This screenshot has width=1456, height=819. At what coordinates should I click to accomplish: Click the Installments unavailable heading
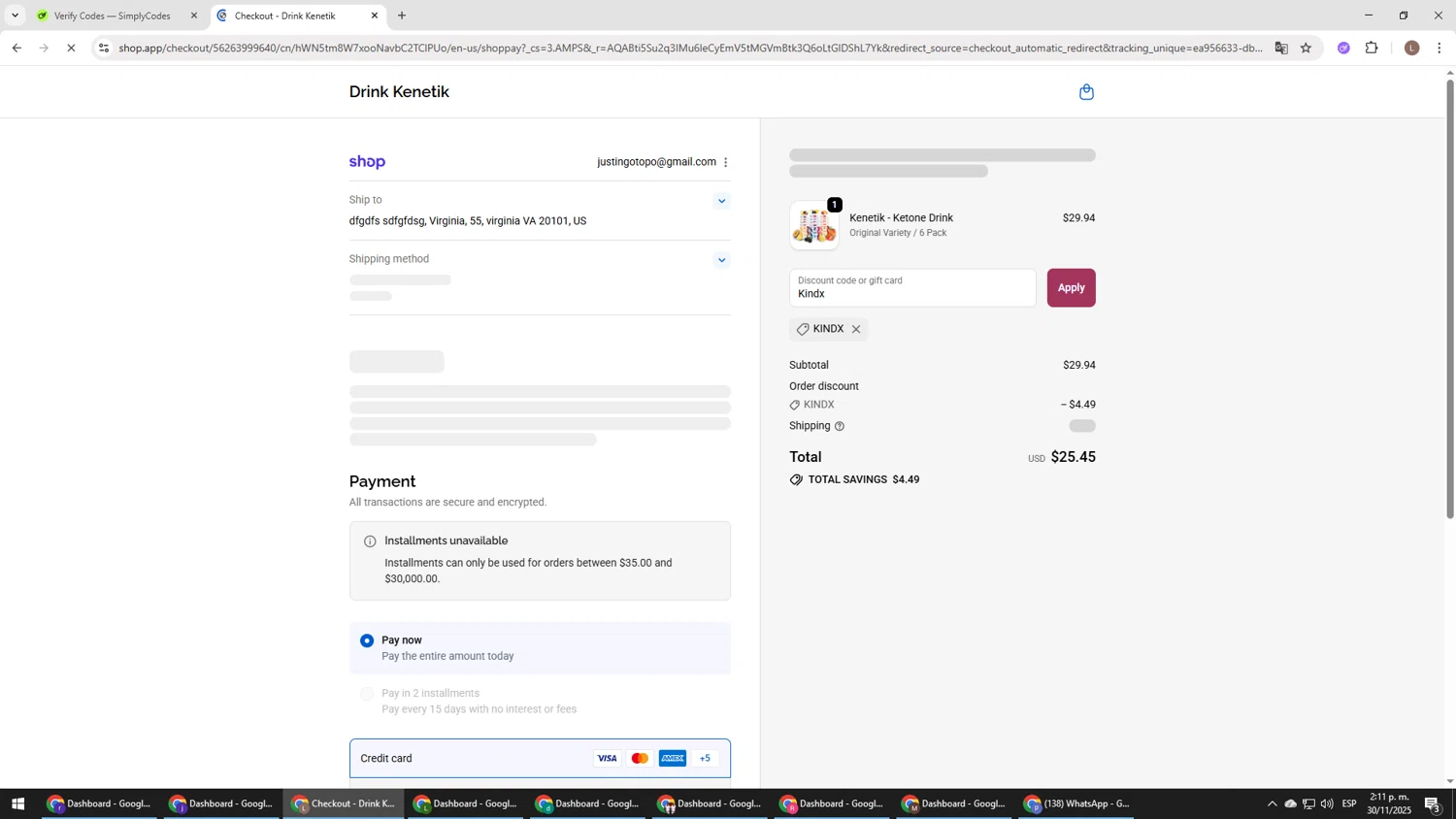pyautogui.click(x=446, y=541)
